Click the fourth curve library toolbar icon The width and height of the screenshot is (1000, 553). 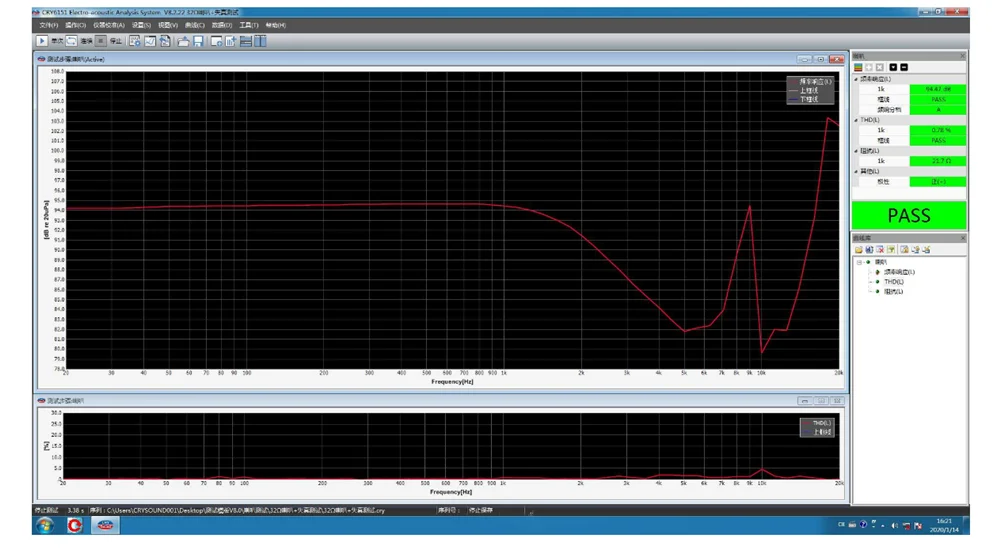click(891, 249)
